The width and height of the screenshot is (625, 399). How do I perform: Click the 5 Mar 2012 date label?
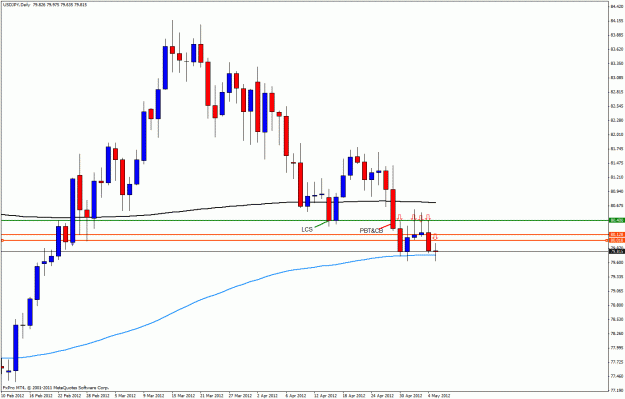tap(126, 396)
